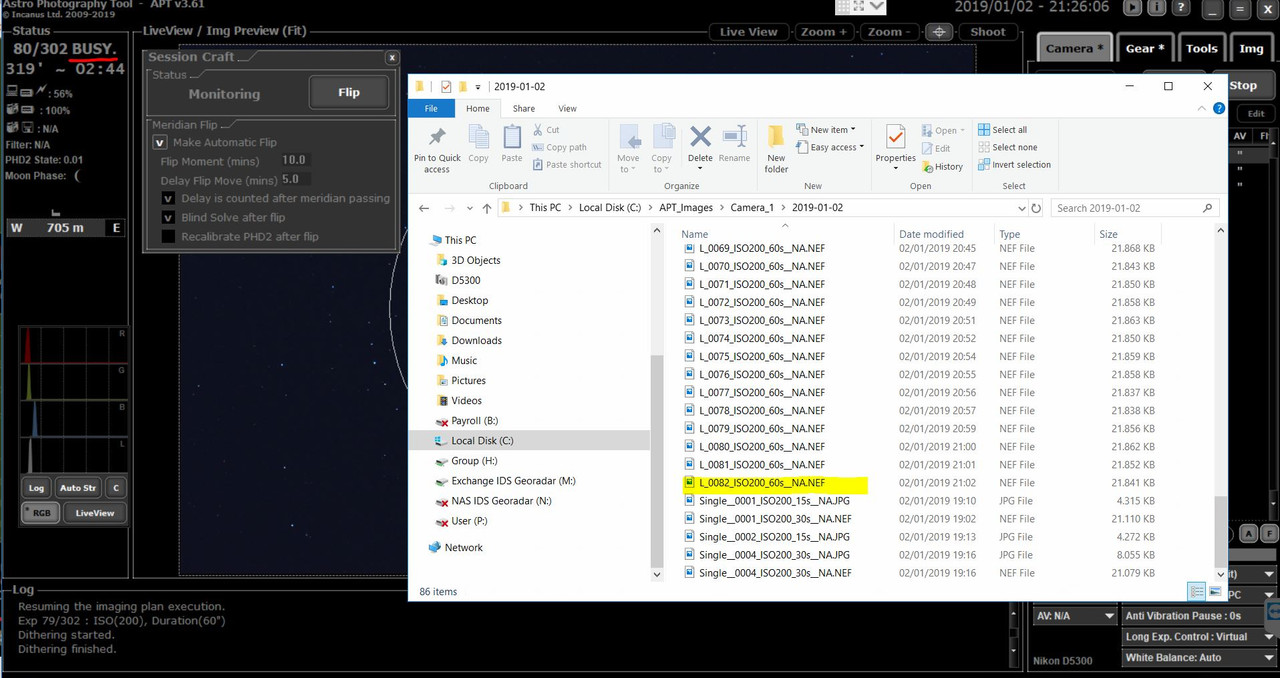Toggle Blind Solve after flip checkbox

coord(169,217)
